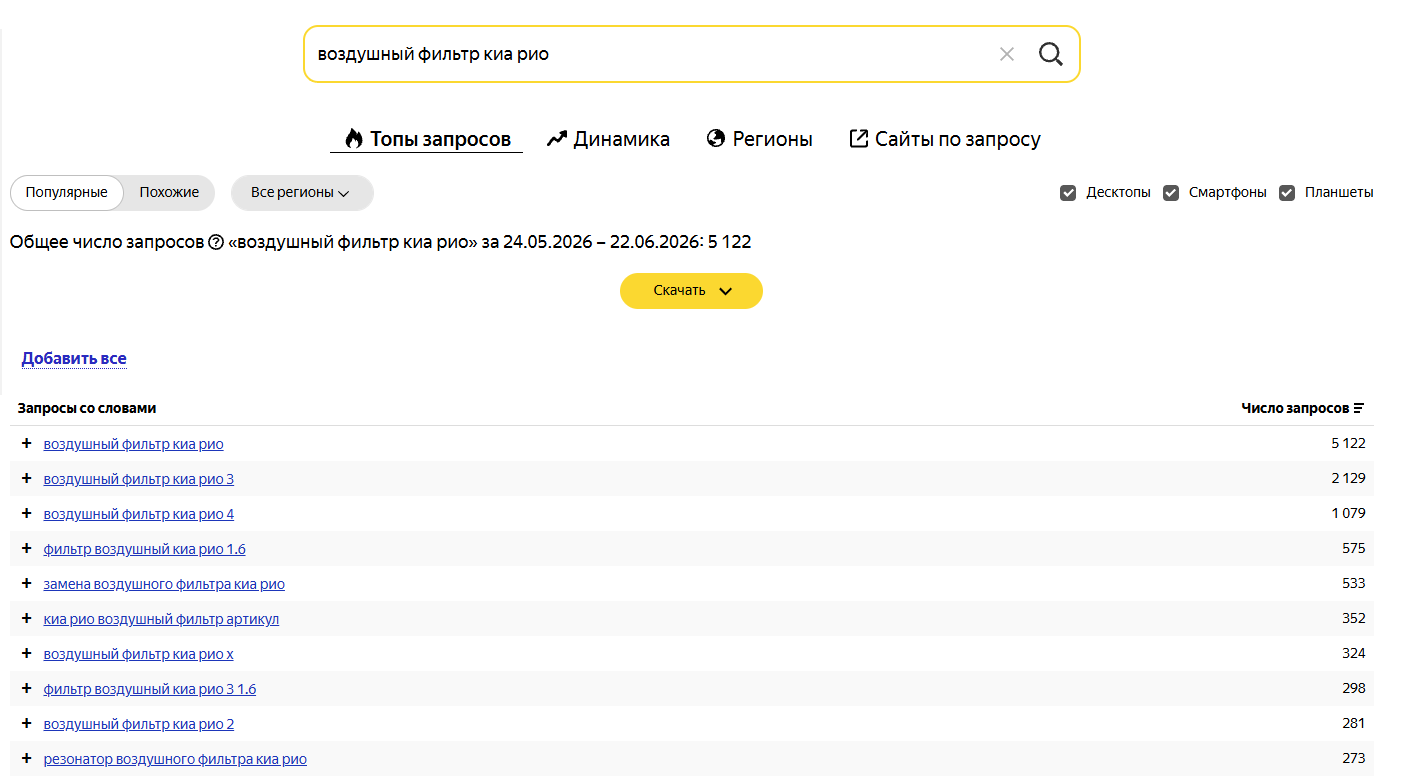Toggle the Смартфоны checkbox
The image size is (1411, 777).
point(1171,193)
